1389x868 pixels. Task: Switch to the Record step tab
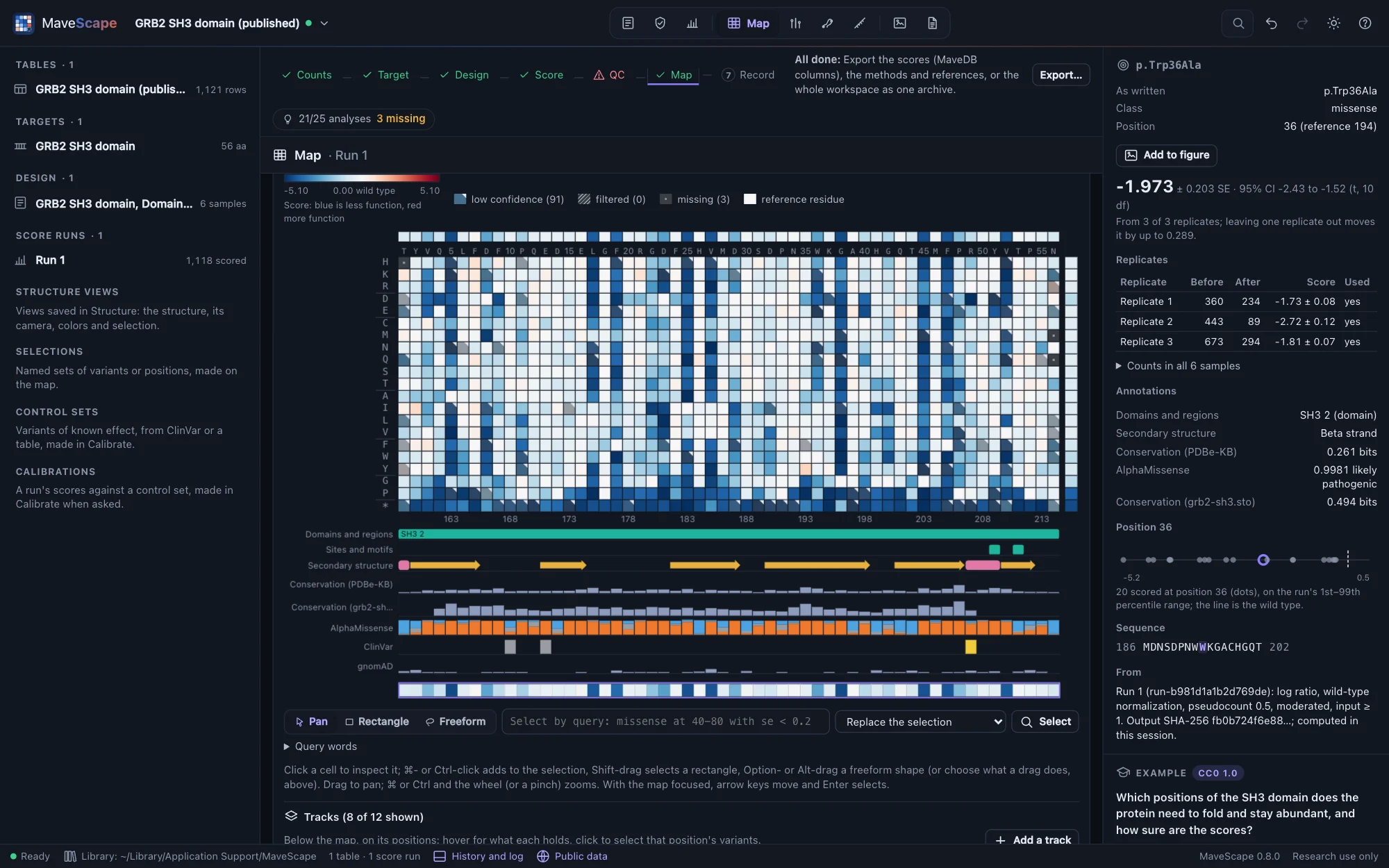(x=748, y=74)
